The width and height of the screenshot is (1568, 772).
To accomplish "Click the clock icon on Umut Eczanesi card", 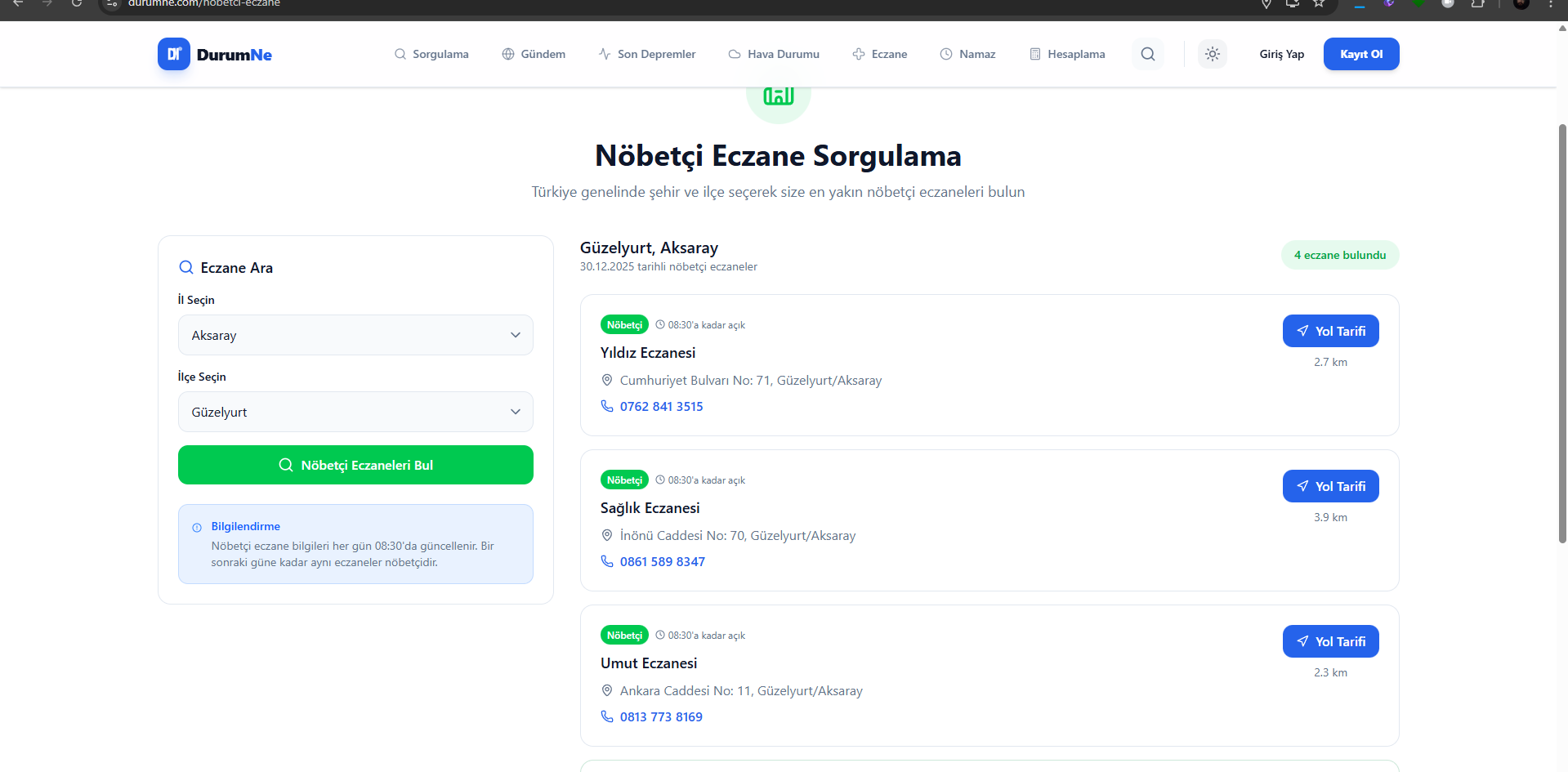I will [x=660, y=635].
